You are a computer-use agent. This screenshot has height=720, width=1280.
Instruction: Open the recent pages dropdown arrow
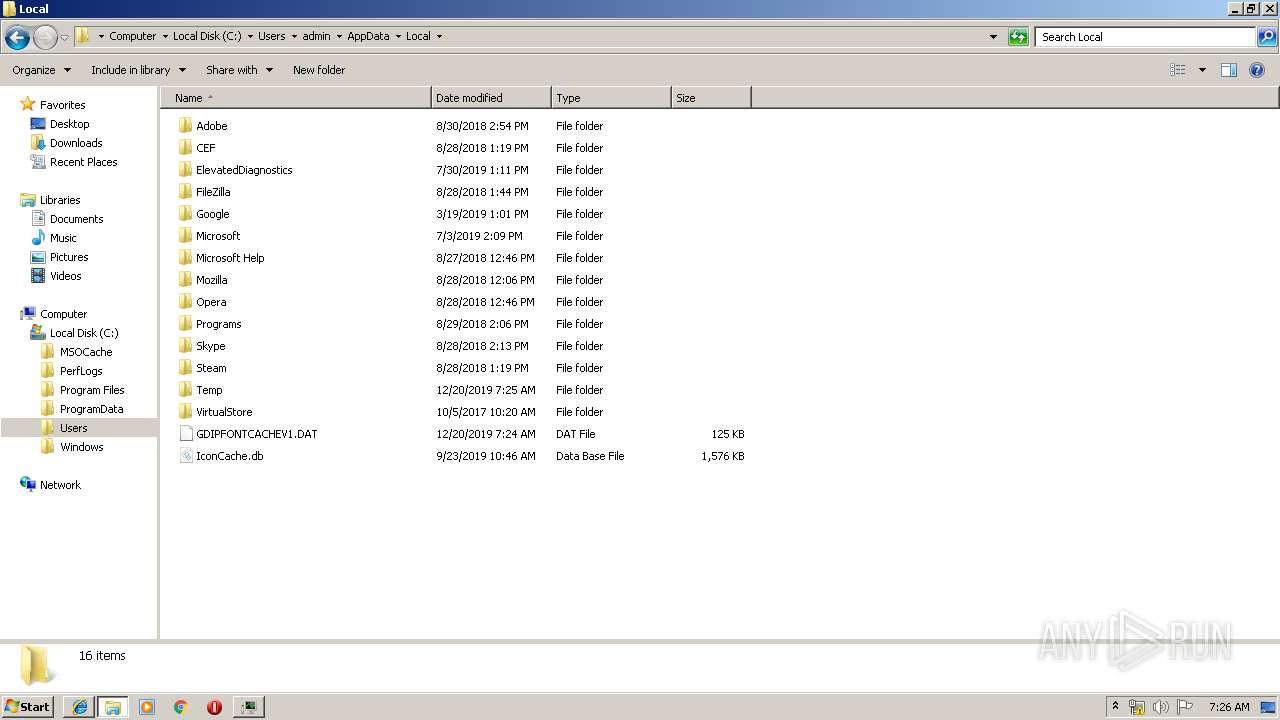[64, 37]
